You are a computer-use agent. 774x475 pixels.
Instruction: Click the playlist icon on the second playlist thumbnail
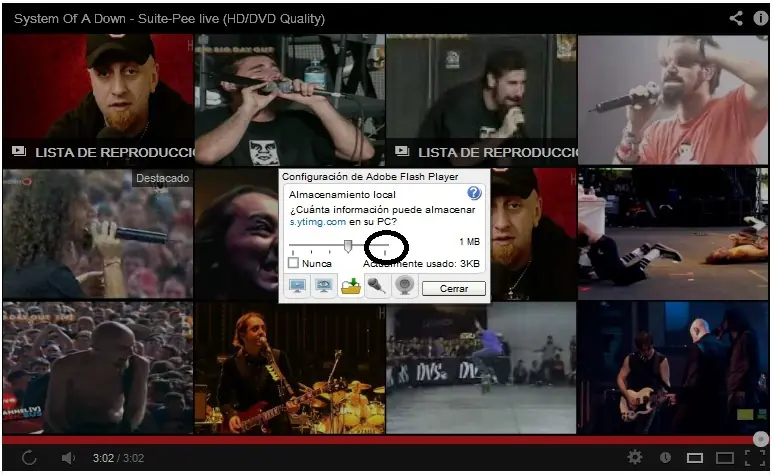click(402, 151)
